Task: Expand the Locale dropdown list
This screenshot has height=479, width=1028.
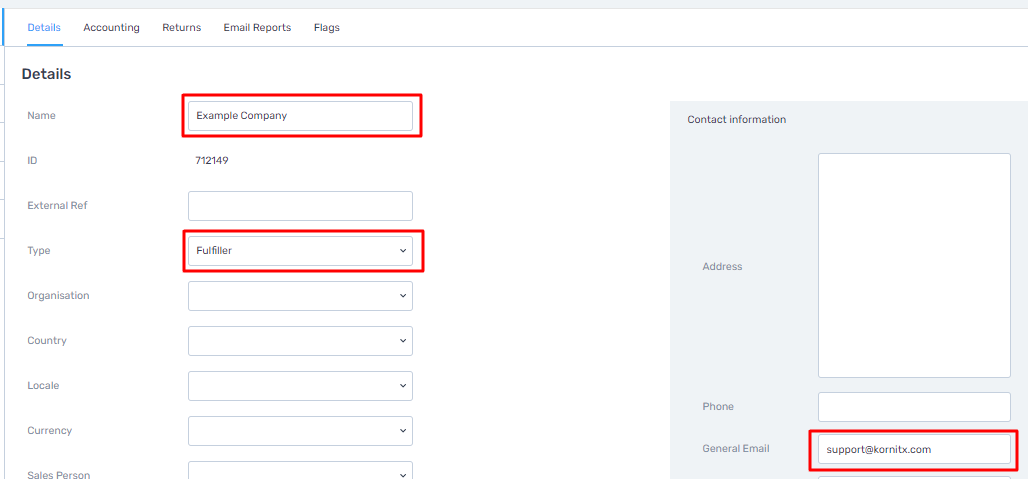Action: pos(300,386)
